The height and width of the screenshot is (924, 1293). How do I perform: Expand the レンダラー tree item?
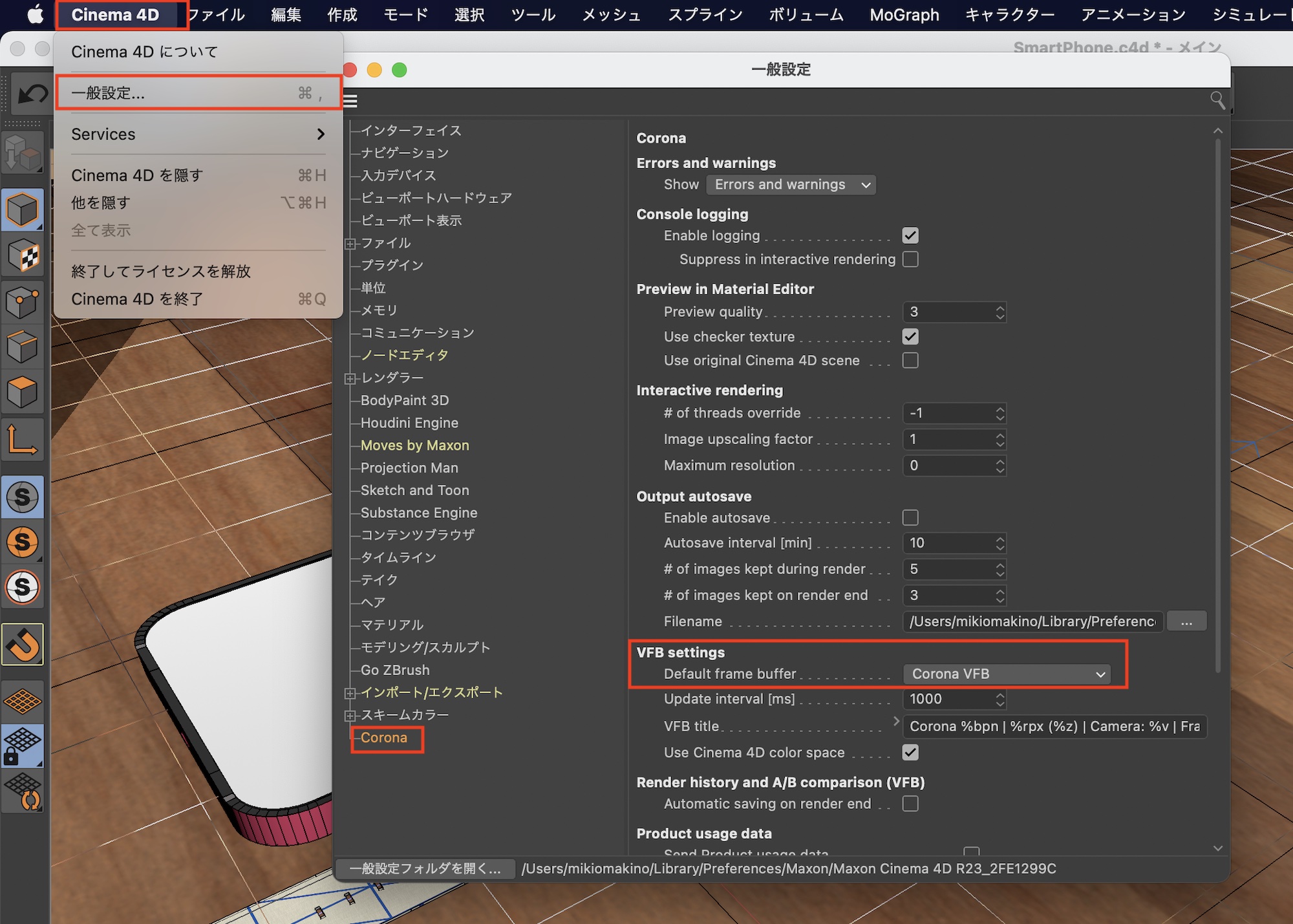point(350,378)
